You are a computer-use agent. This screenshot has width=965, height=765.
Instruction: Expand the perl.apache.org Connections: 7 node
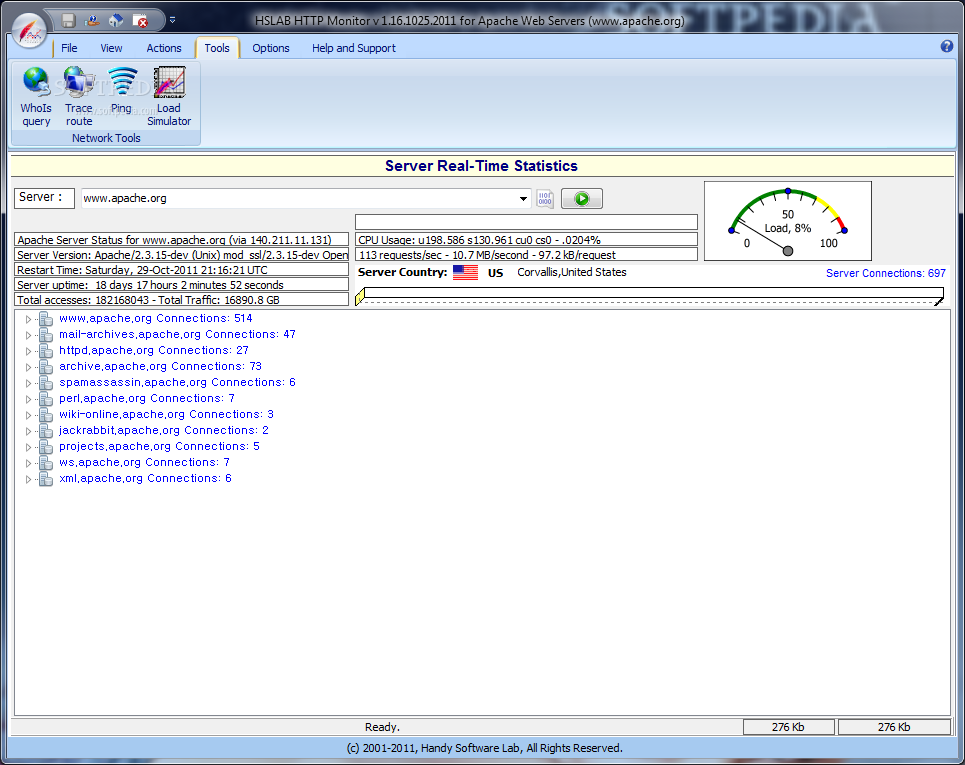[28, 399]
